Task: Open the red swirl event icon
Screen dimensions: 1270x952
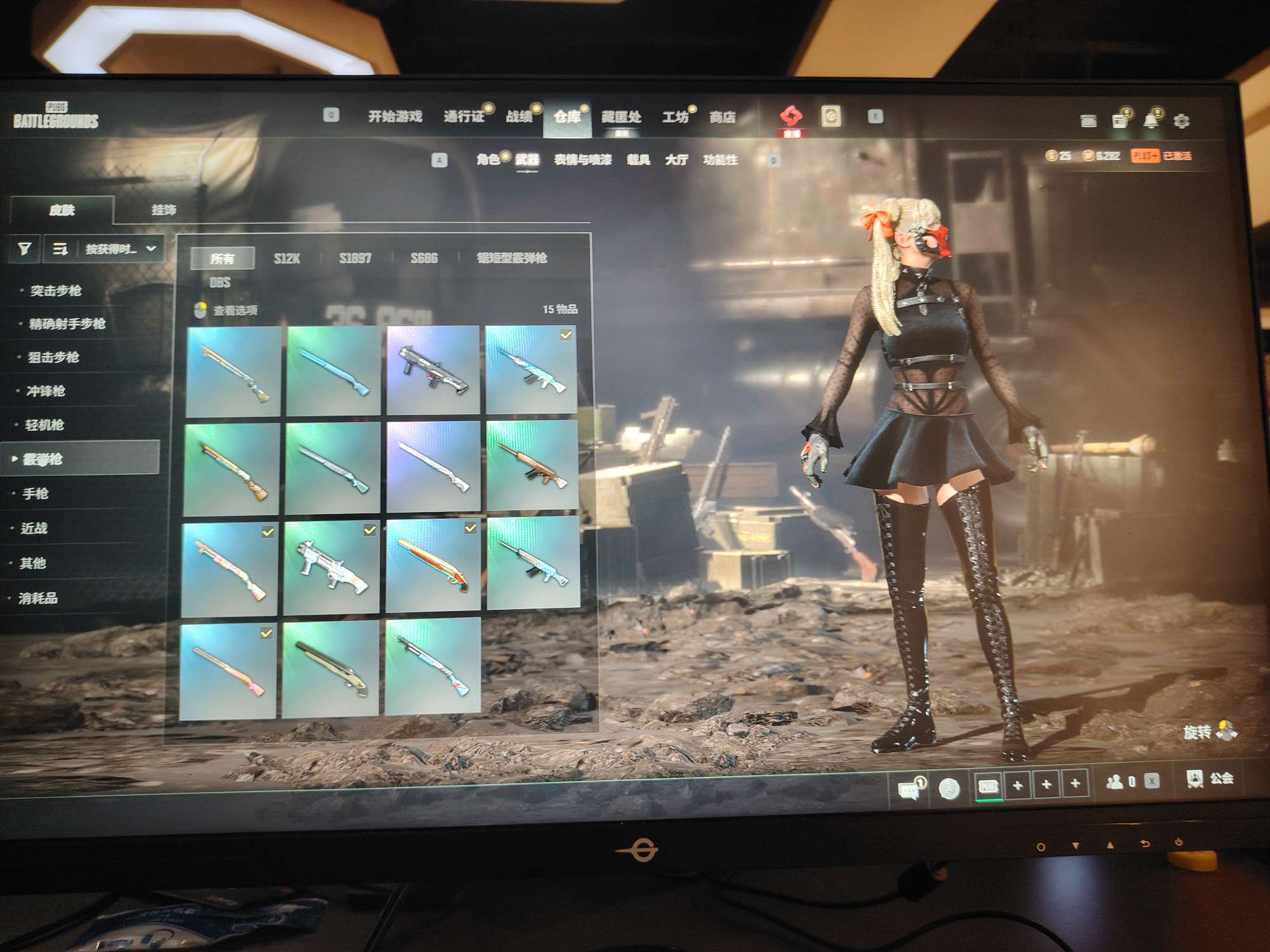Action: (791, 116)
